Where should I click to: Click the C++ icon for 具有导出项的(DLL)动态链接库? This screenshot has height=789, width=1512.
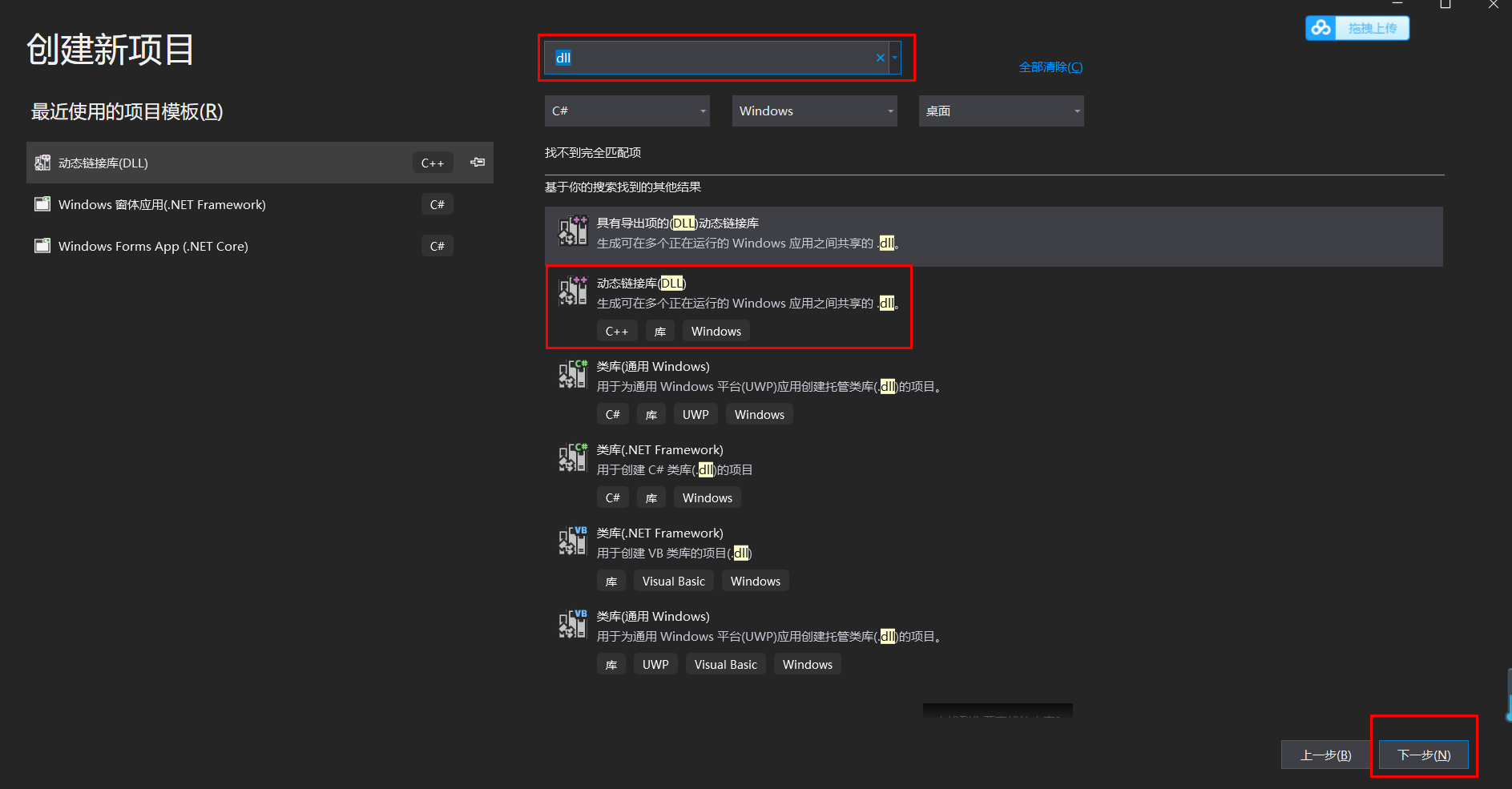[x=573, y=231]
